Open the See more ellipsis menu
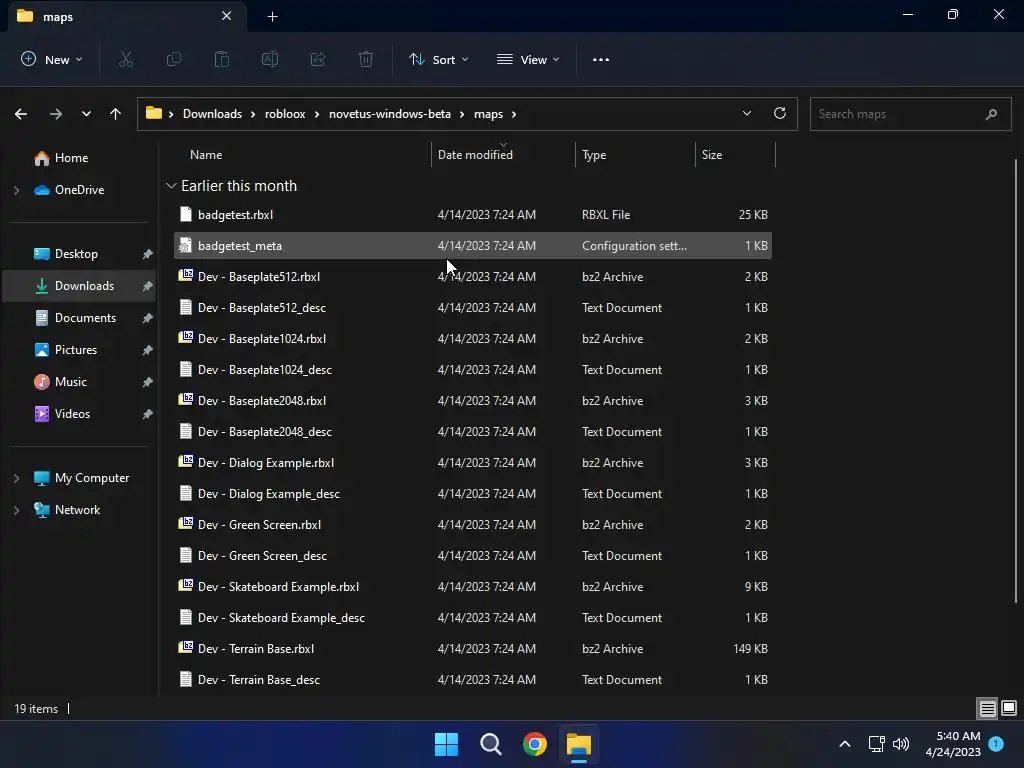Image resolution: width=1024 pixels, height=768 pixels. [601, 59]
